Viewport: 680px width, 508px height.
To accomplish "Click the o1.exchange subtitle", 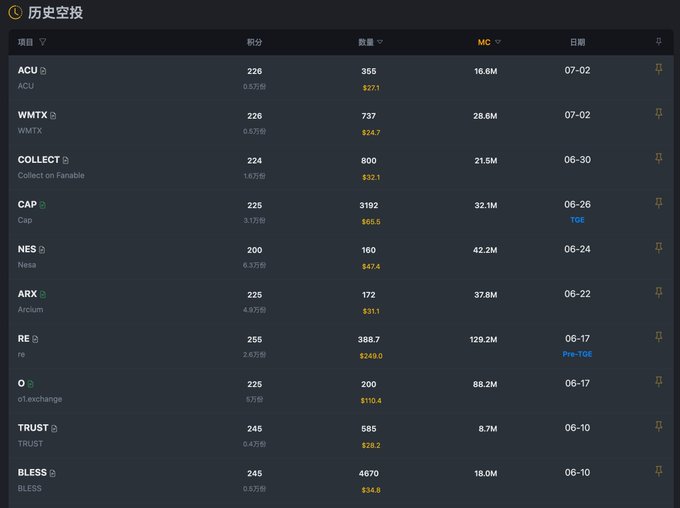I will 40,399.
